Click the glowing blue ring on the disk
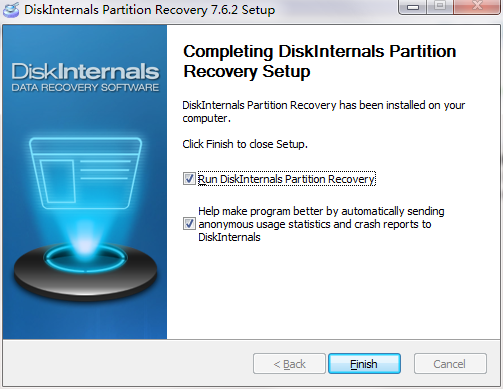The image size is (503, 389). (x=85, y=258)
